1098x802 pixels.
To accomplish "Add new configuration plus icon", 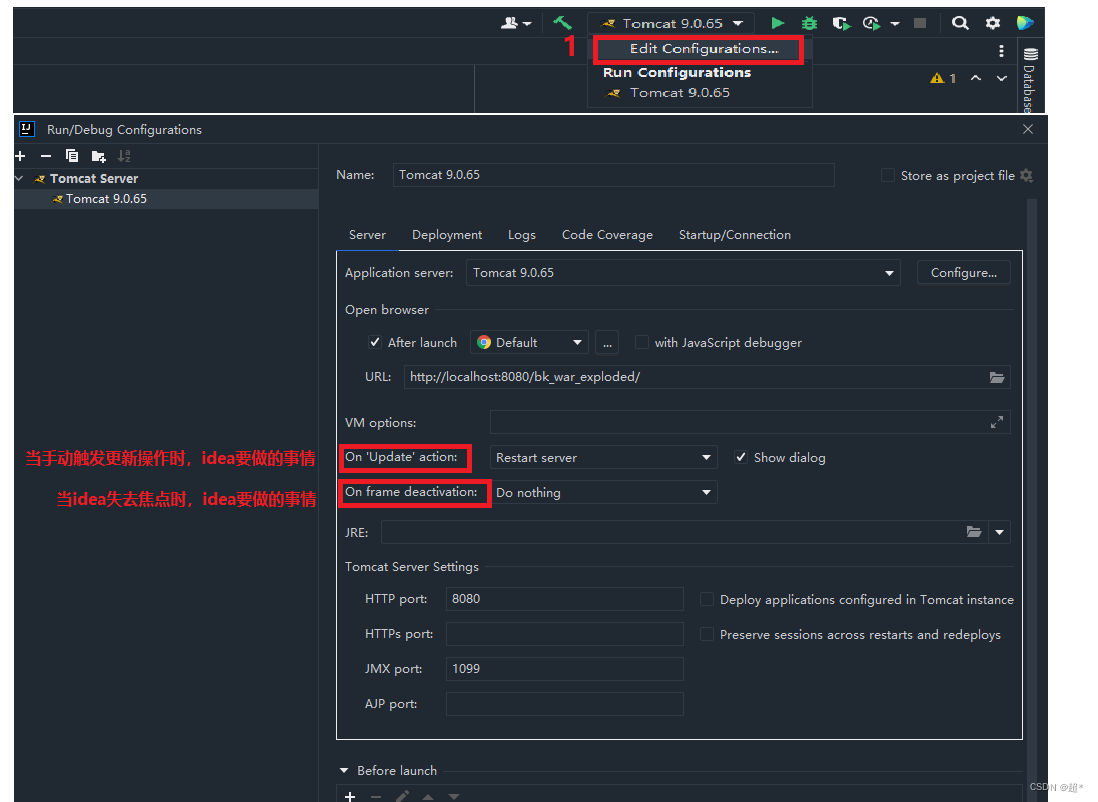I will click(x=20, y=156).
